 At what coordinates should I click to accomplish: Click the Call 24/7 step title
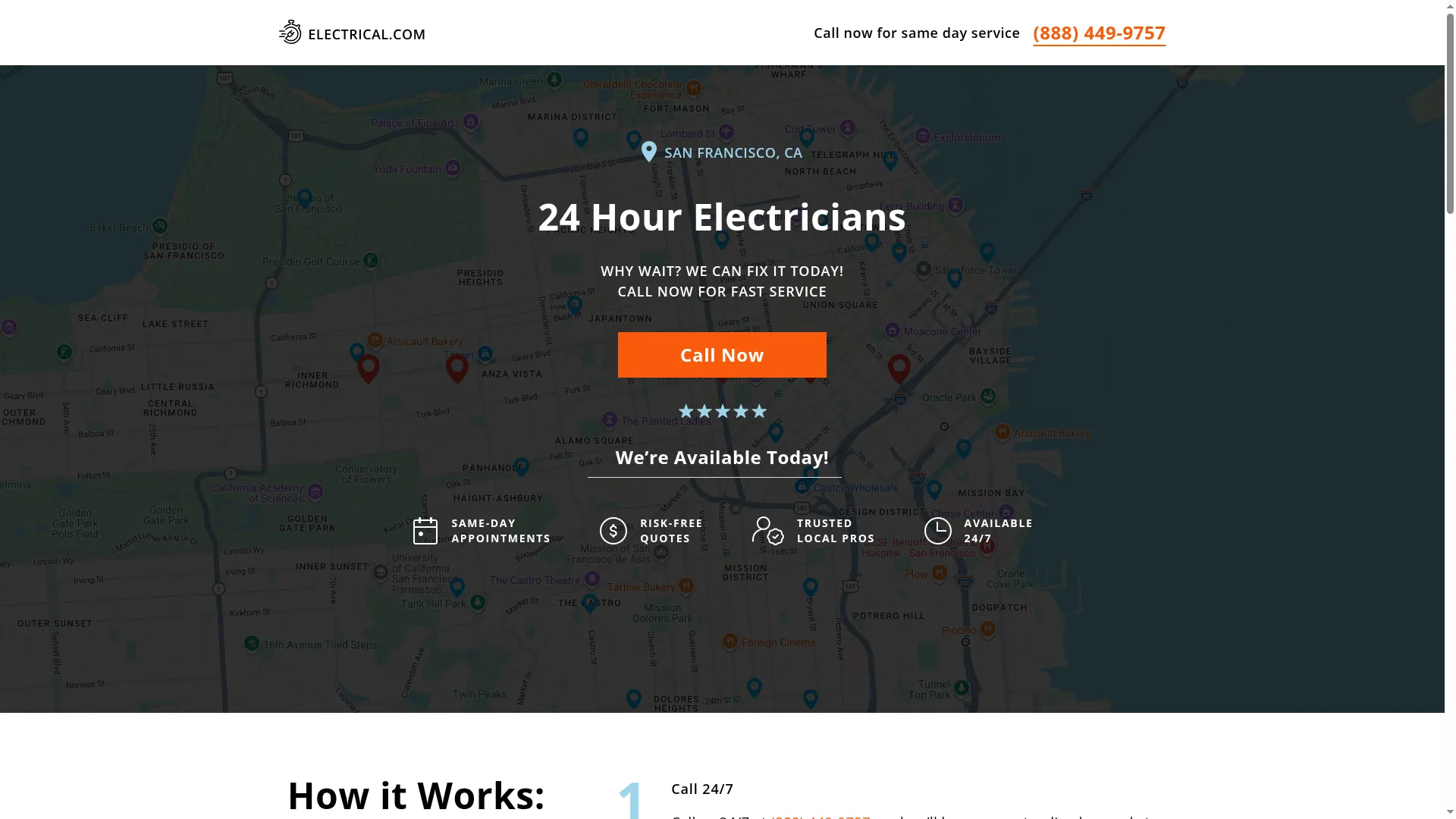(x=702, y=789)
